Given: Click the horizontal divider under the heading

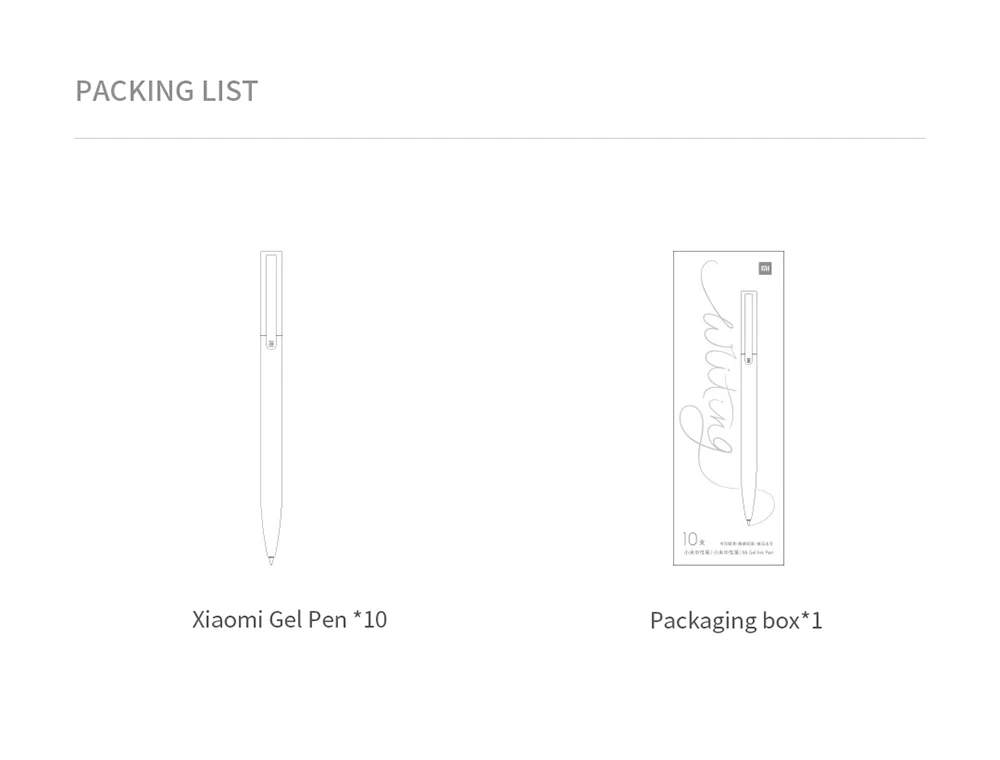Looking at the screenshot, I should [x=500, y=138].
